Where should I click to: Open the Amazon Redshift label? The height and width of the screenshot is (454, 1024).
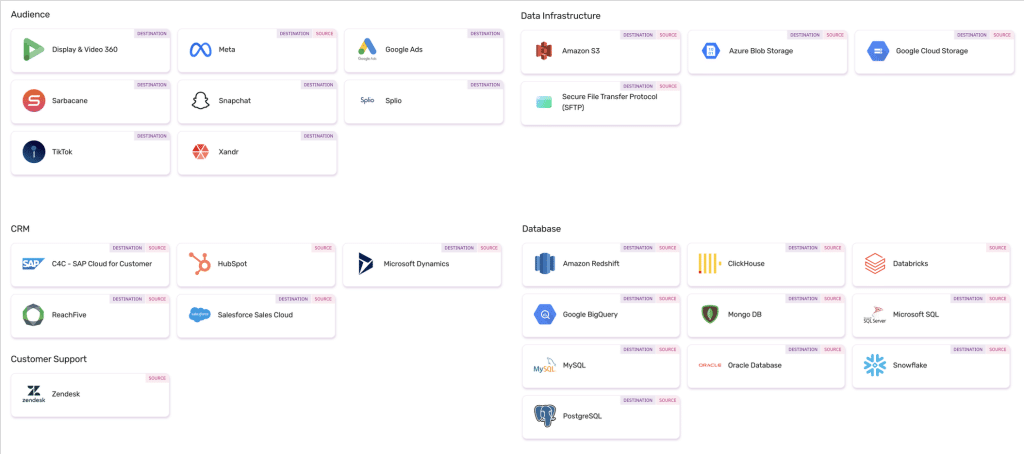click(591, 264)
